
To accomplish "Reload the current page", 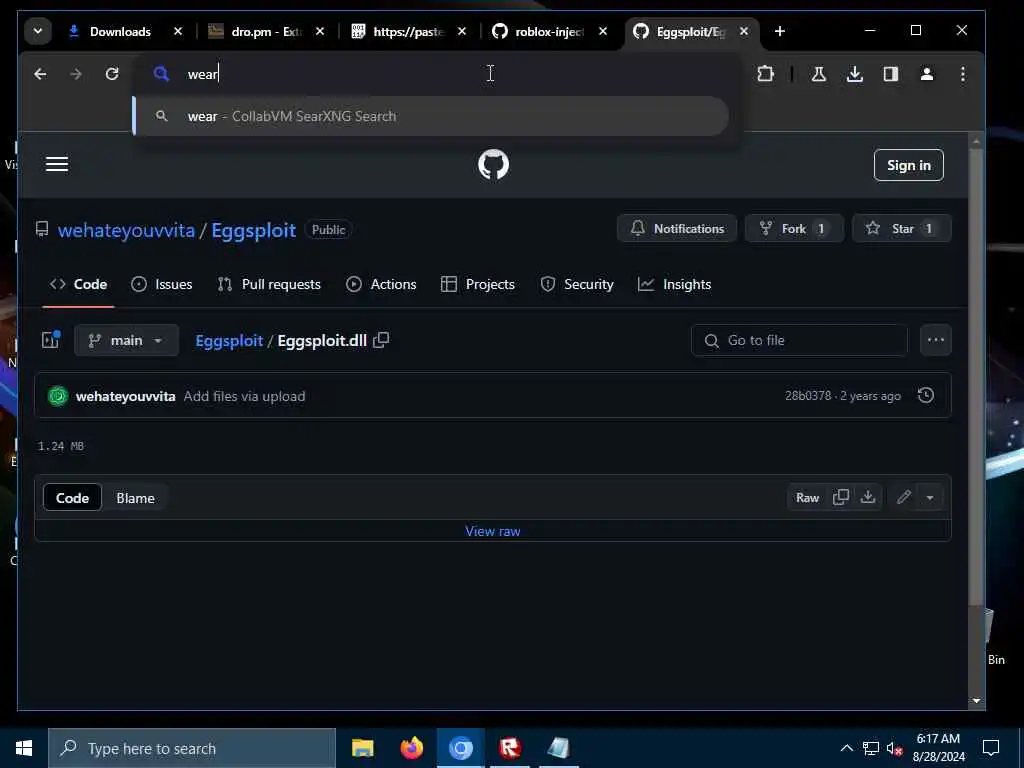I will [x=112, y=74].
